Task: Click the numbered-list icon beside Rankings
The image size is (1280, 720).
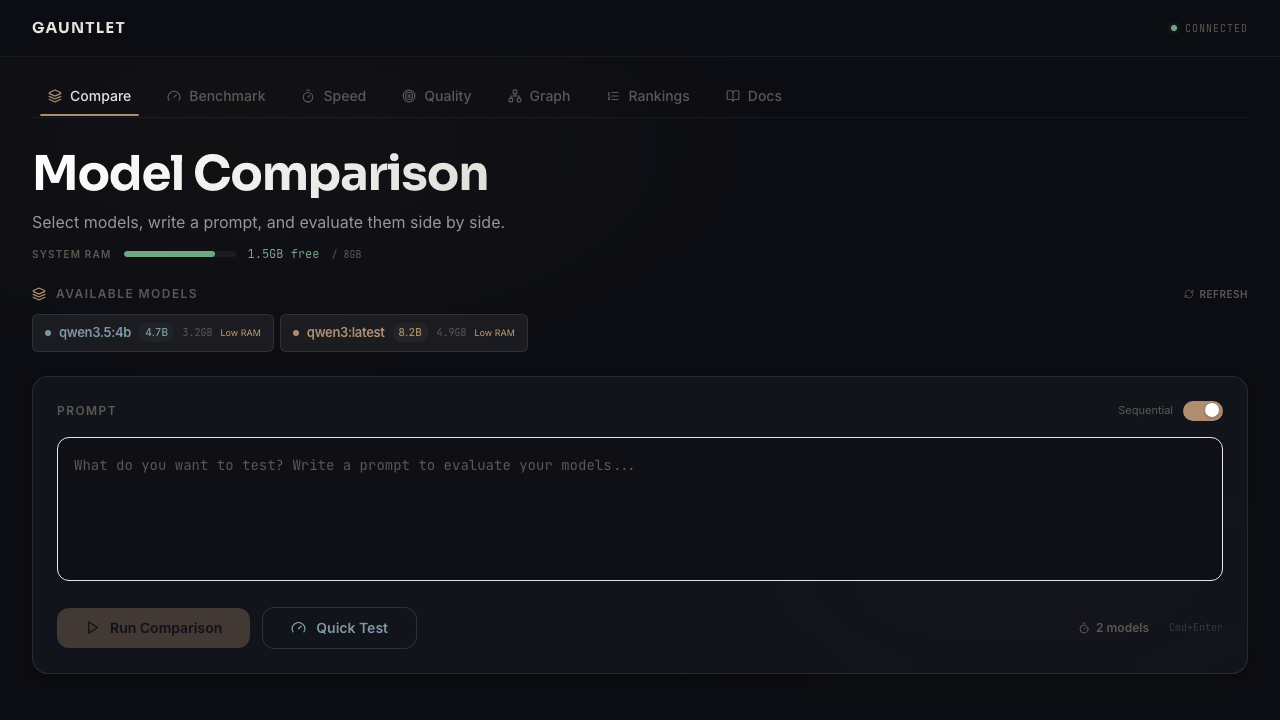Action: 613,96
